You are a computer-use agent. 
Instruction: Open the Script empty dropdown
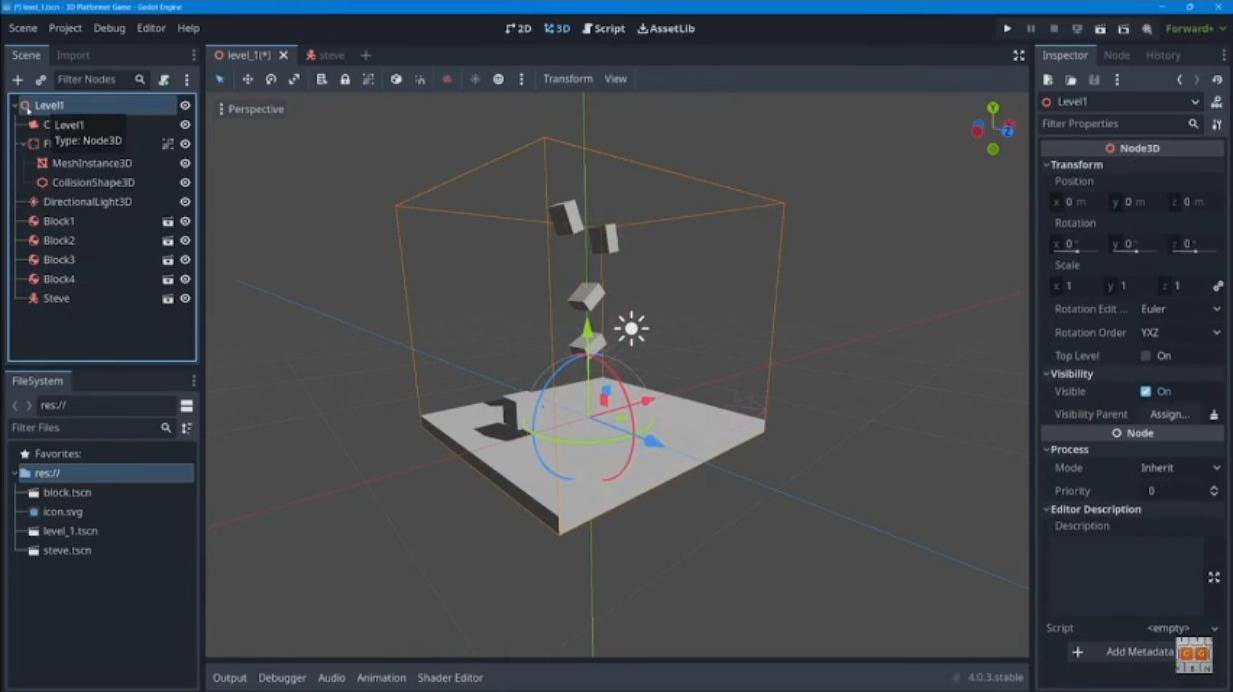click(x=1183, y=628)
